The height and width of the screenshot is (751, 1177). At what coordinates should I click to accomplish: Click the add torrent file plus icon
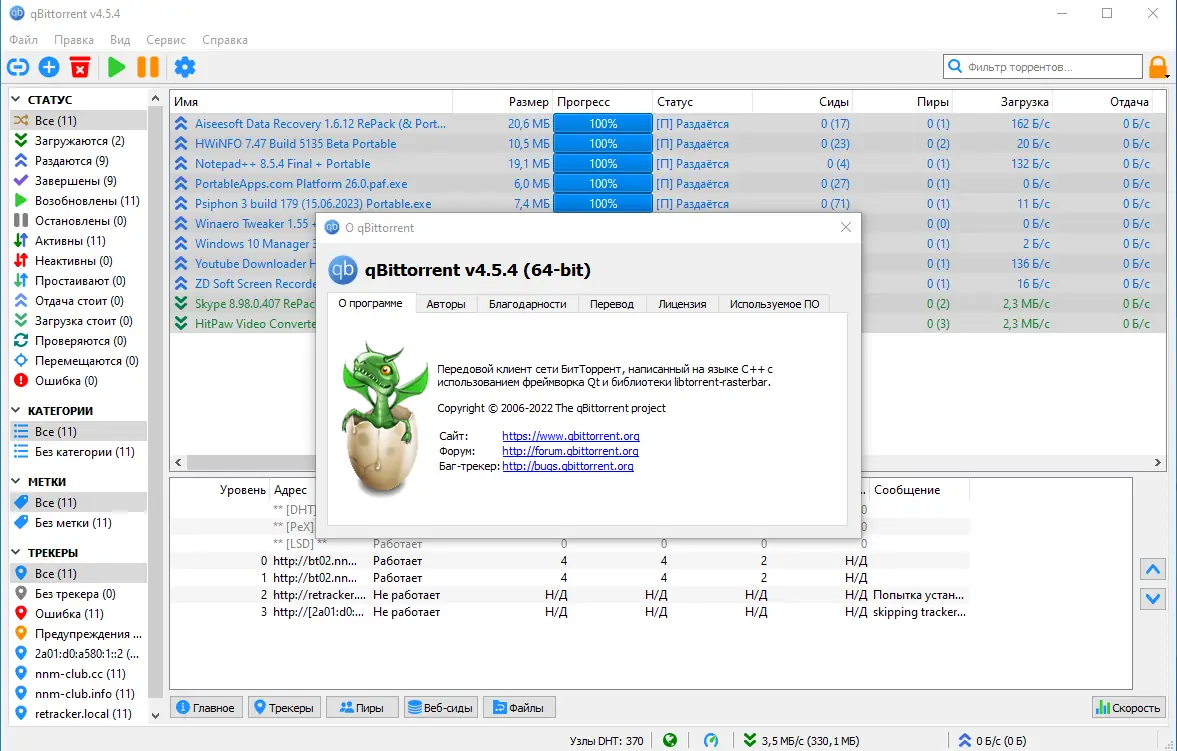pyautogui.click(x=49, y=67)
